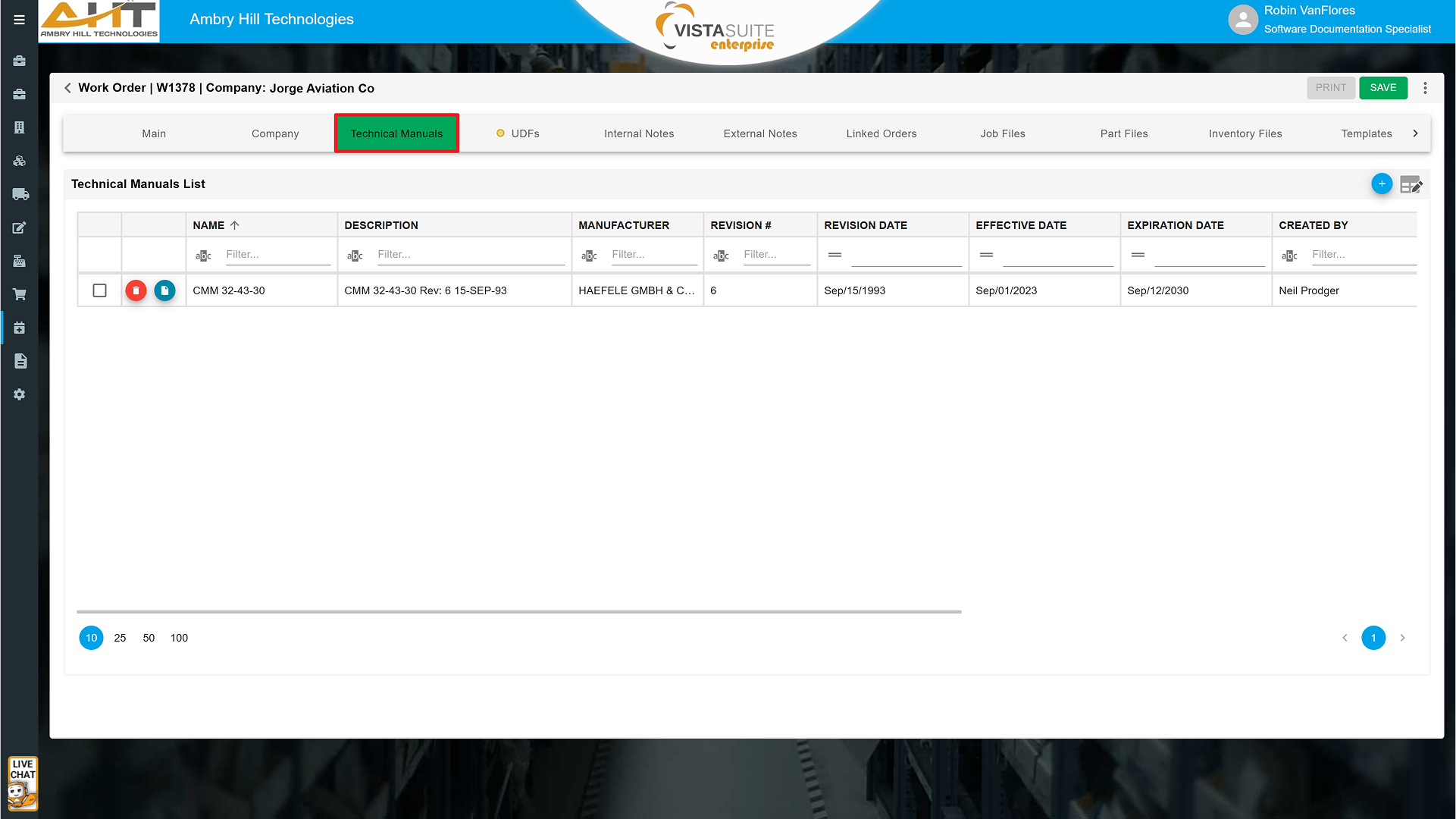
Task: Set page size to 25 rows
Action: pos(120,638)
